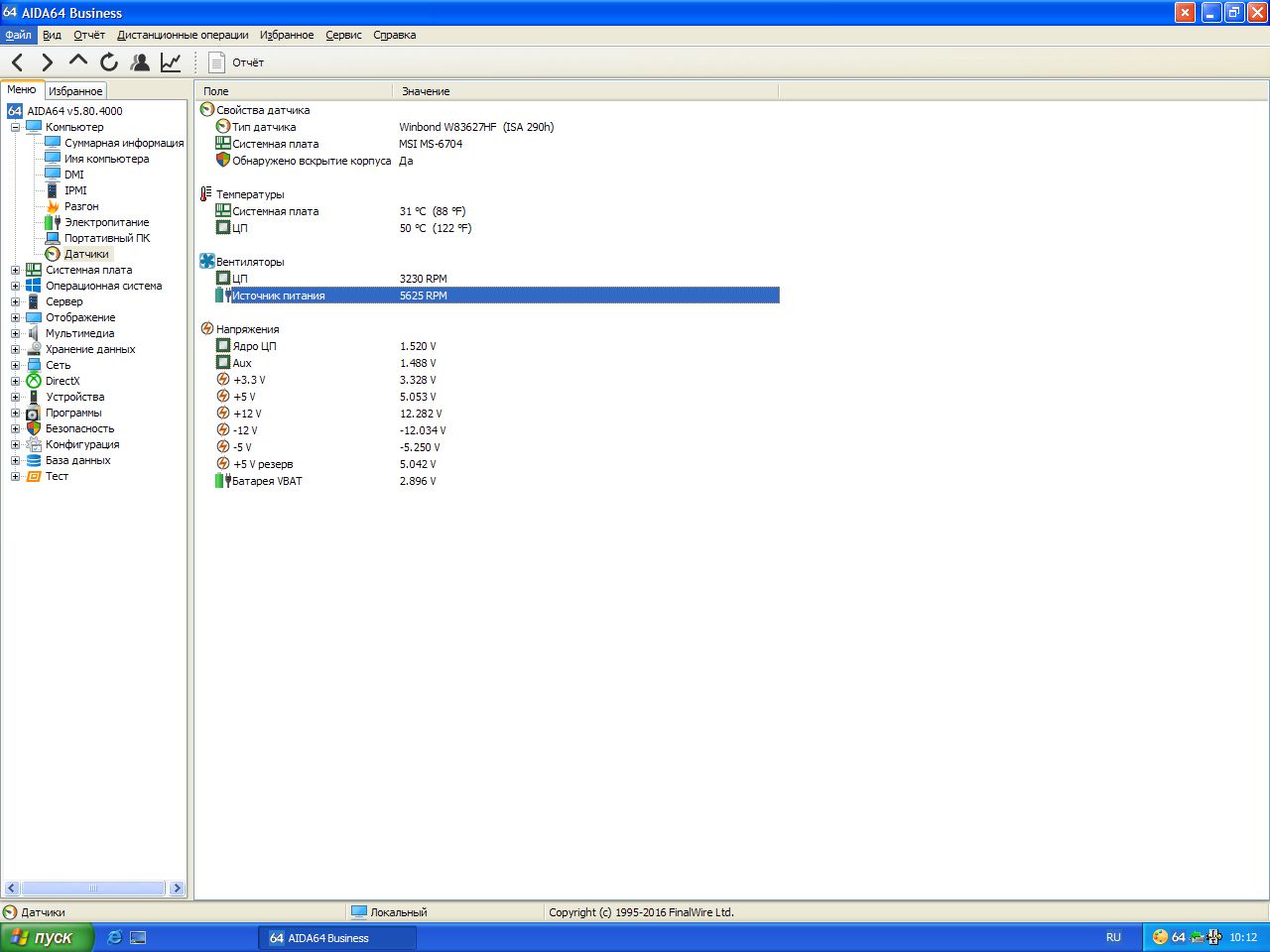Expand the Сеть tree node

click(x=15, y=365)
